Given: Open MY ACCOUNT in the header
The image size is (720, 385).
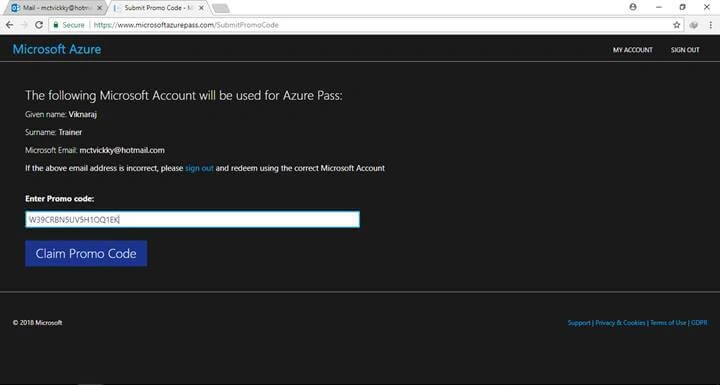Looking at the screenshot, I should 633,50.
